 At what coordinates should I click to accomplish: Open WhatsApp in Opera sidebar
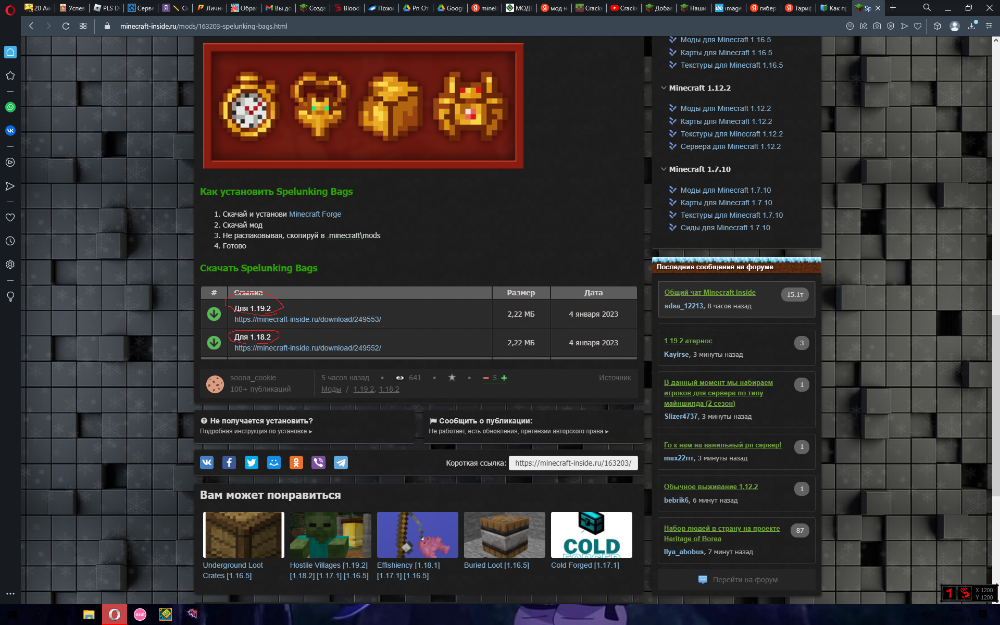pyautogui.click(x=10, y=107)
